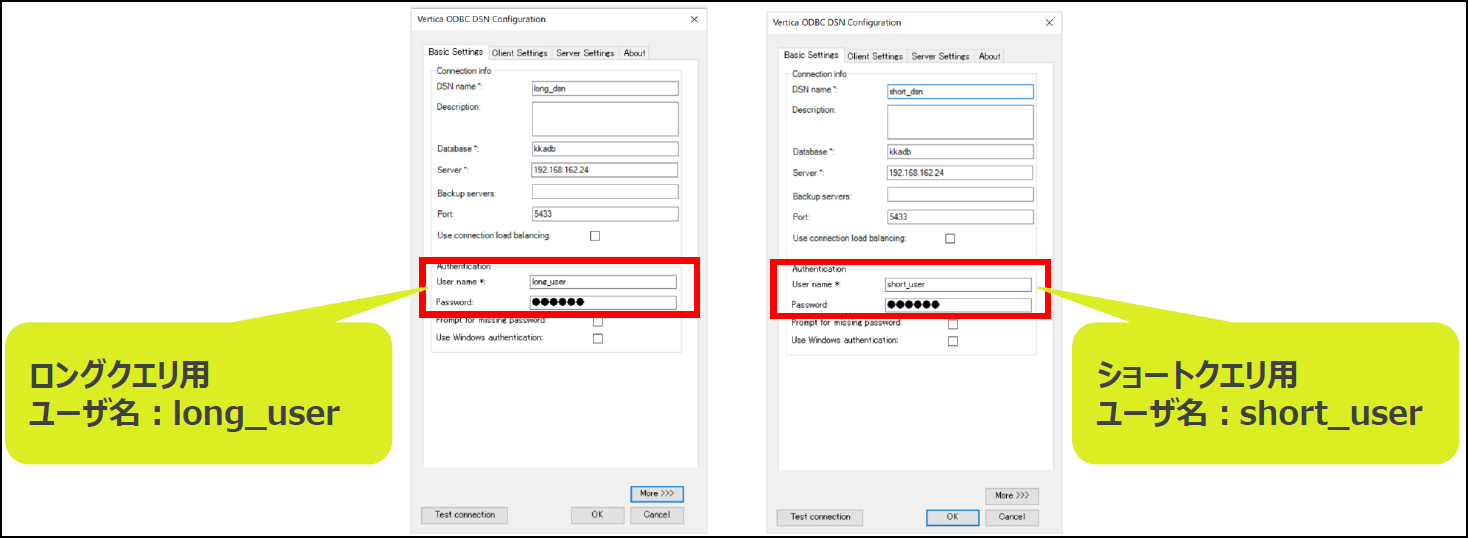
Task: Enable connection load balancing in long_dsn dialog
Action: (595, 236)
